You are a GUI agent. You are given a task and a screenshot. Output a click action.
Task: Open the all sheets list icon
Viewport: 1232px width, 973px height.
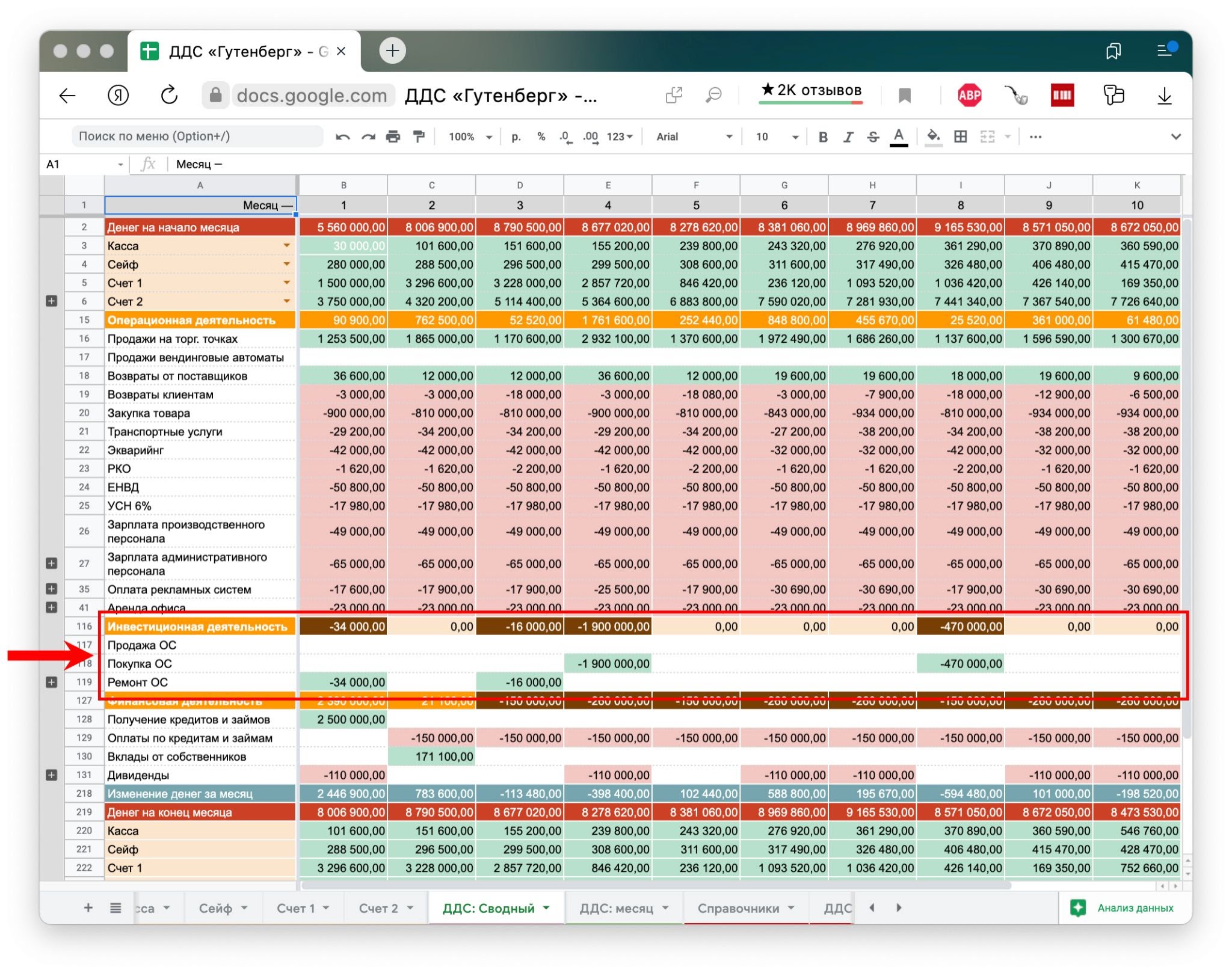tap(115, 907)
